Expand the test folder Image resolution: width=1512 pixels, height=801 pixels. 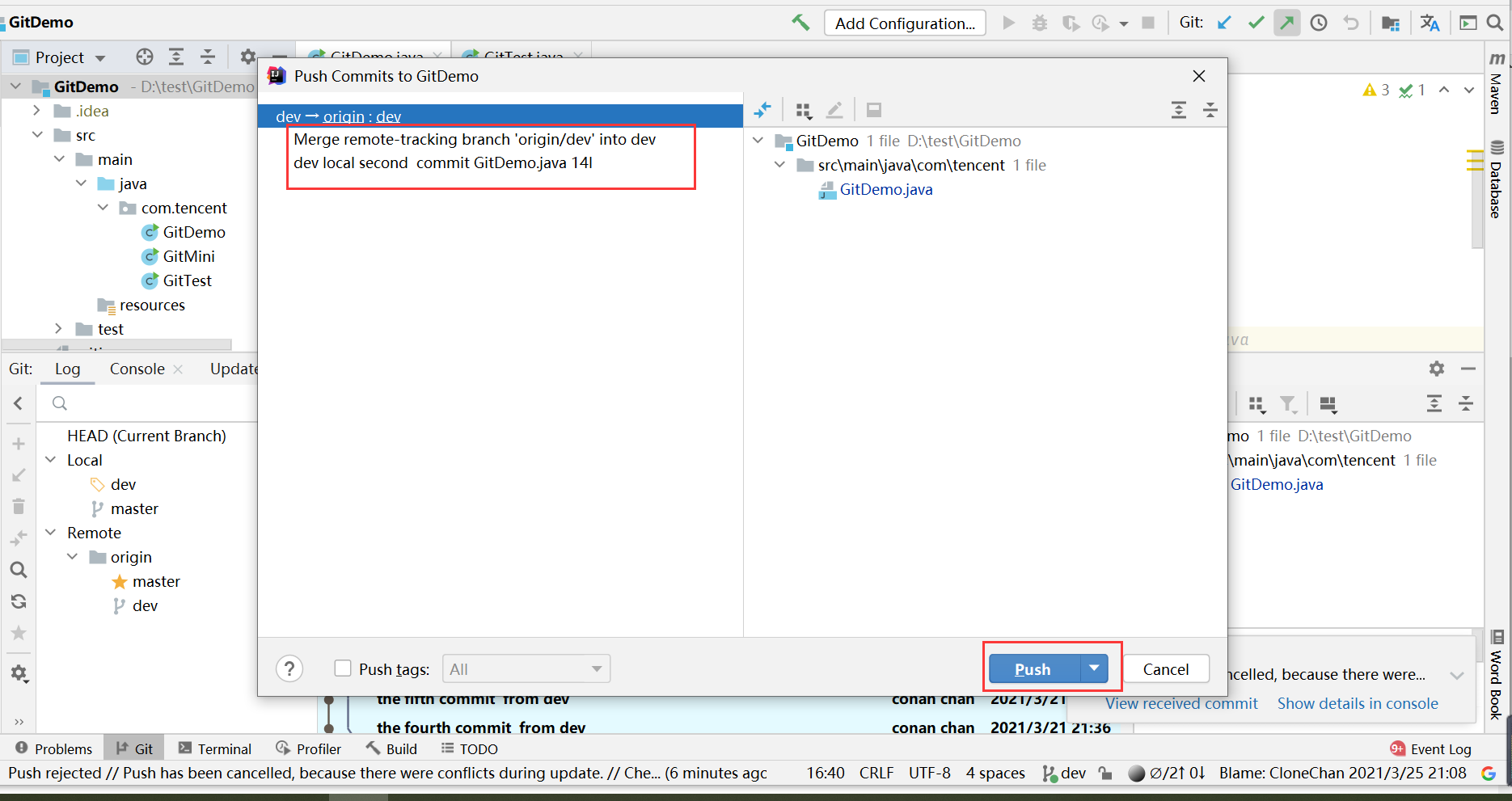58,328
